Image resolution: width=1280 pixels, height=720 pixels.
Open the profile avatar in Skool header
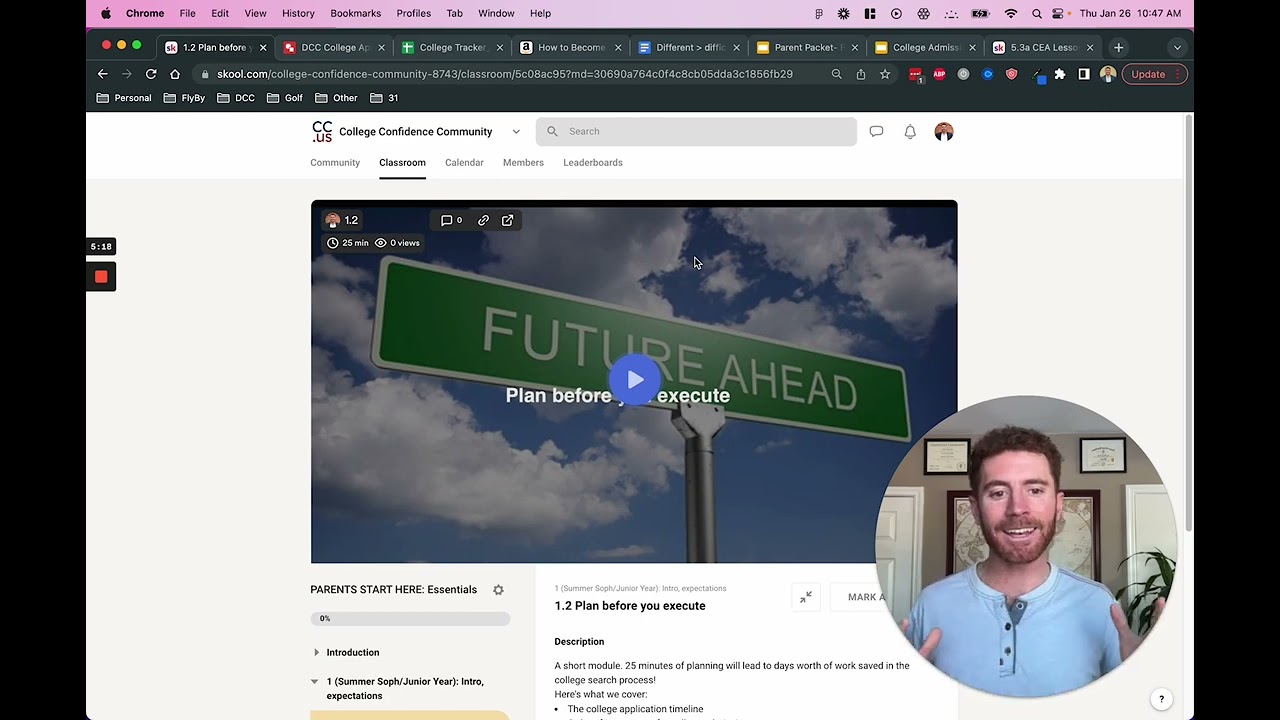(944, 131)
